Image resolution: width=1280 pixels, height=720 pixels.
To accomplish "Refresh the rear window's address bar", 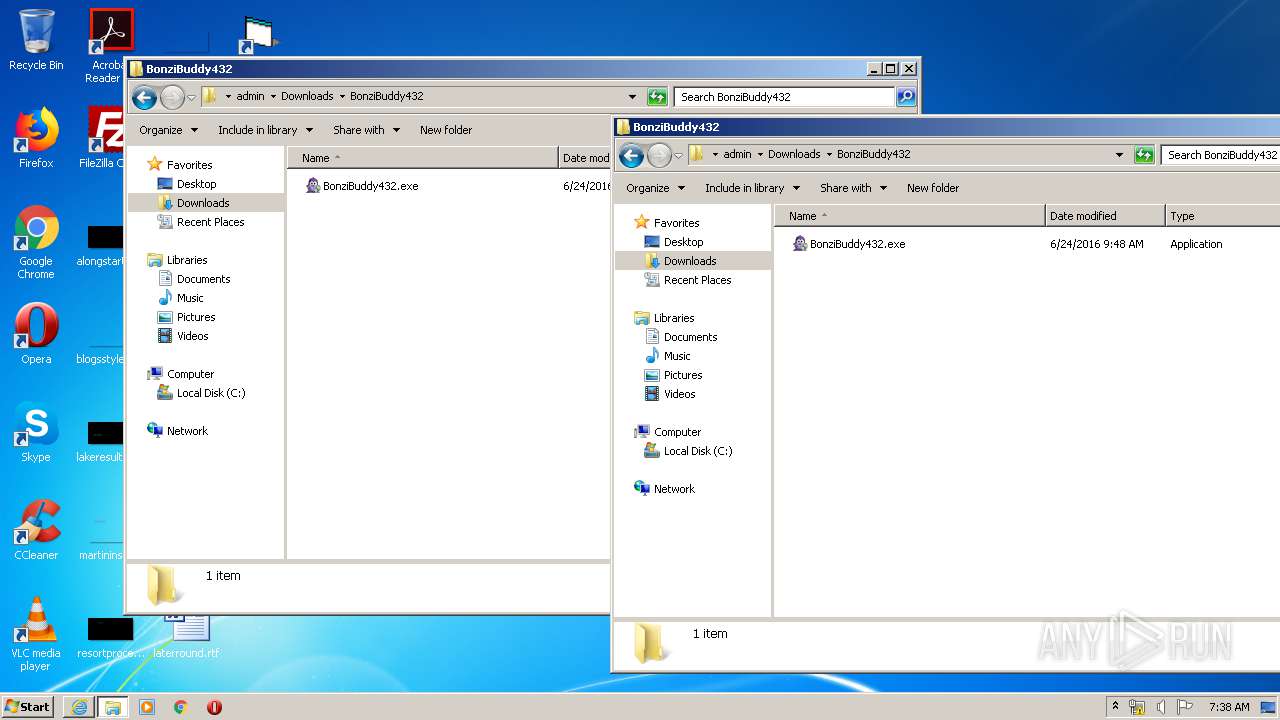I will pyautogui.click(x=657, y=97).
